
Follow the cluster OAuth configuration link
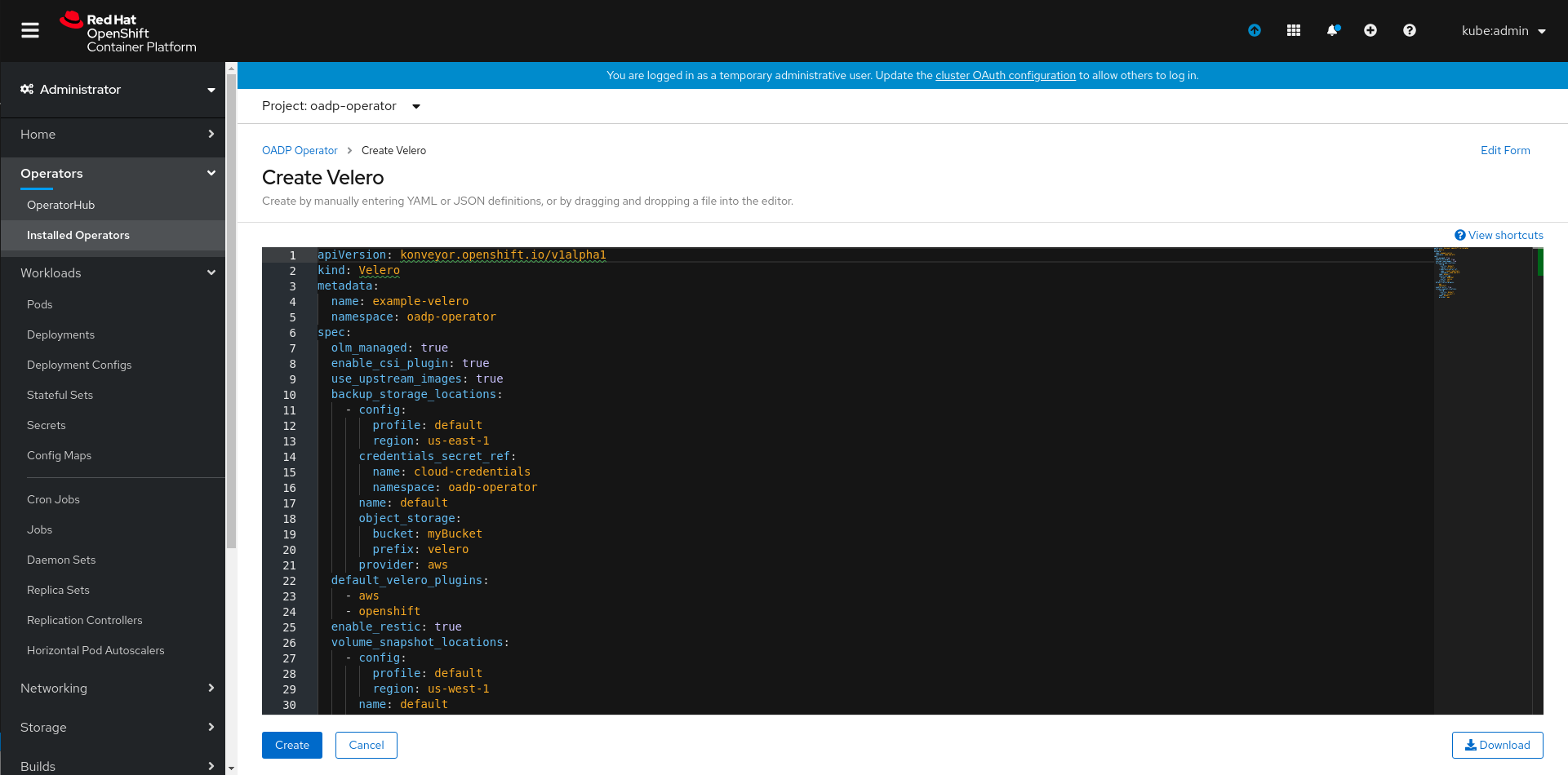1006,76
